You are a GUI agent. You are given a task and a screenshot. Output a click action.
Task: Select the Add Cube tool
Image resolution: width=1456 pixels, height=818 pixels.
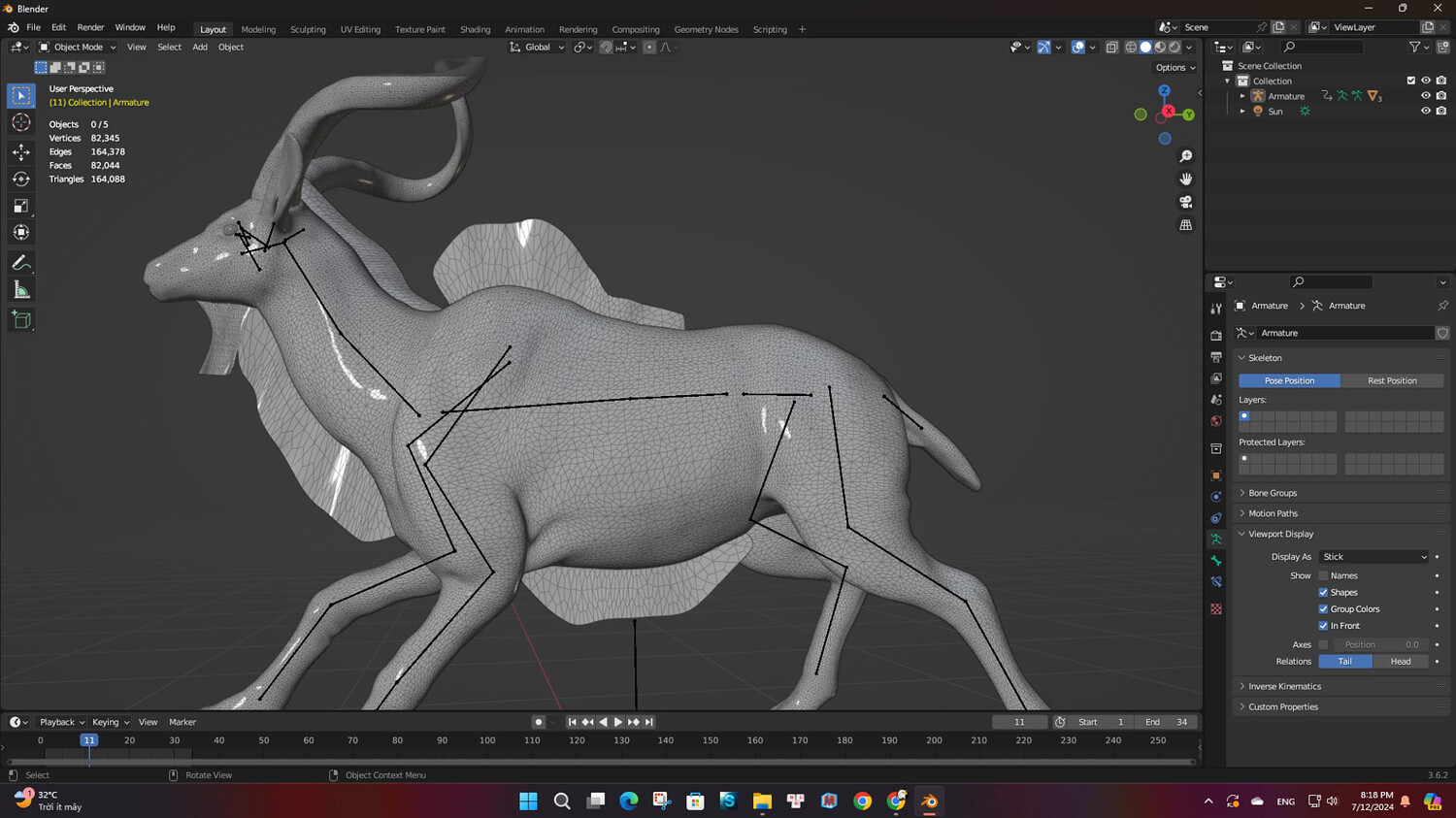click(x=21, y=320)
